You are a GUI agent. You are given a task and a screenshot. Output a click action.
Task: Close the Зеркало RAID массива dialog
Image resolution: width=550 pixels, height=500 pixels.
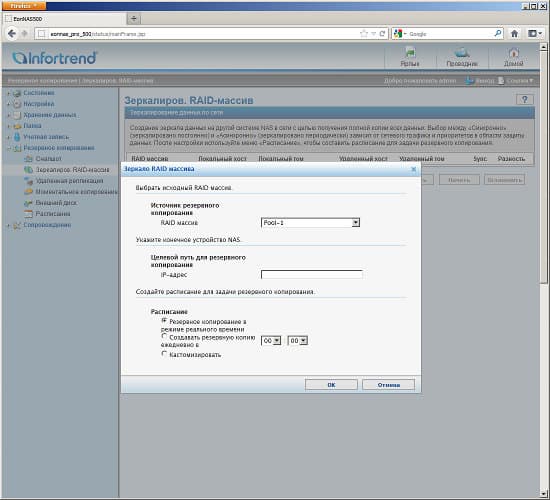pyautogui.click(x=414, y=169)
